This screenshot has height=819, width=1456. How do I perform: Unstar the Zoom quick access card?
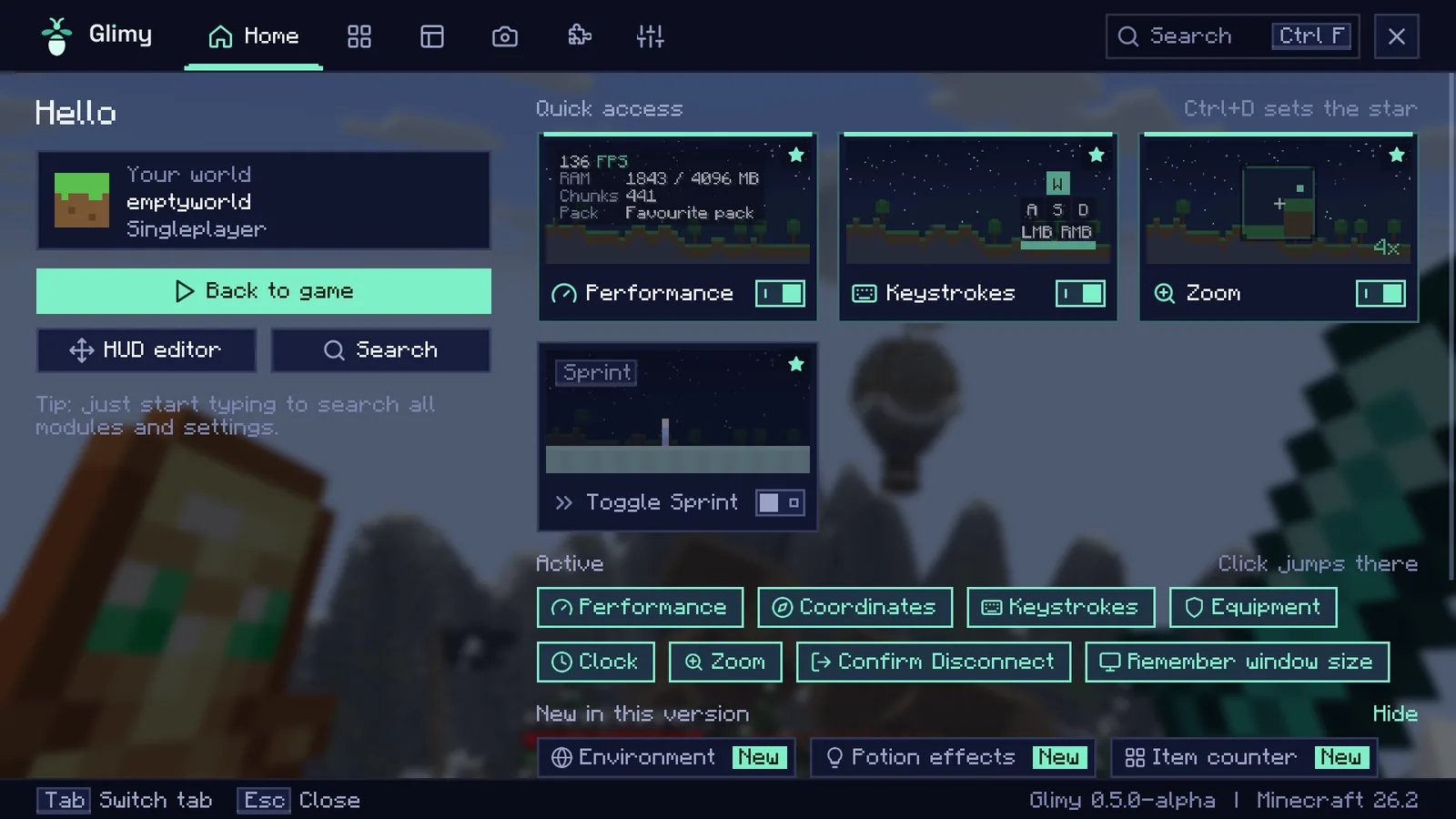1397,155
